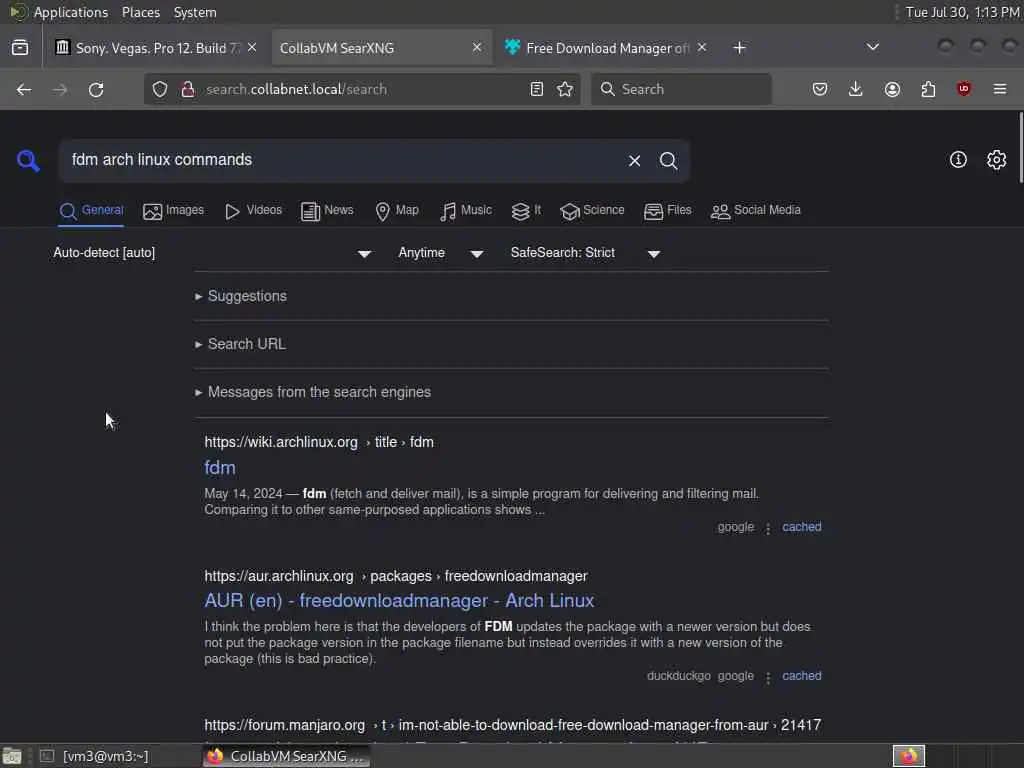Image resolution: width=1024 pixels, height=768 pixels.
Task: Open the Firefox hamburger menu
Action: [x=1000, y=89]
